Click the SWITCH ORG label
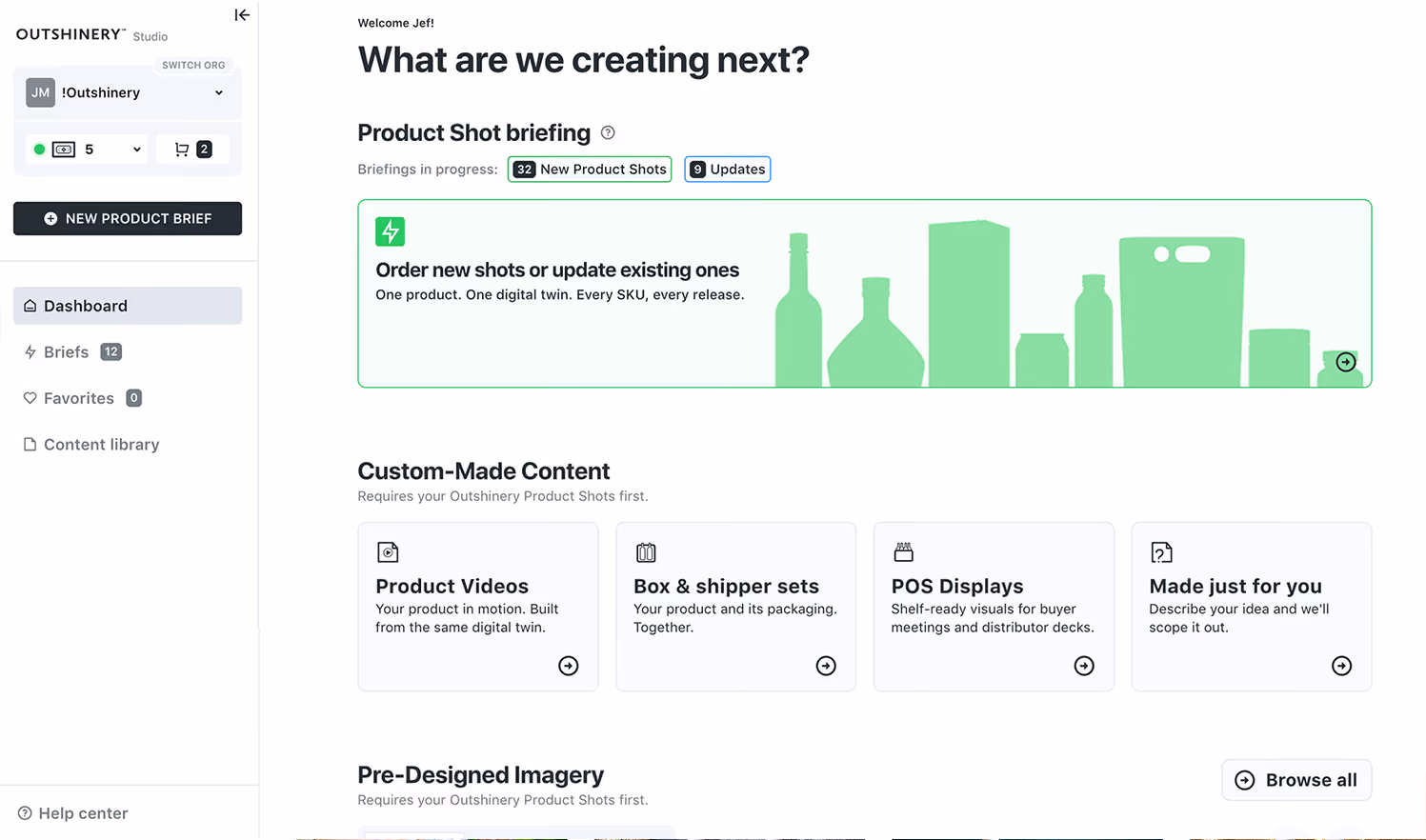The width and height of the screenshot is (1426, 840). click(x=194, y=65)
